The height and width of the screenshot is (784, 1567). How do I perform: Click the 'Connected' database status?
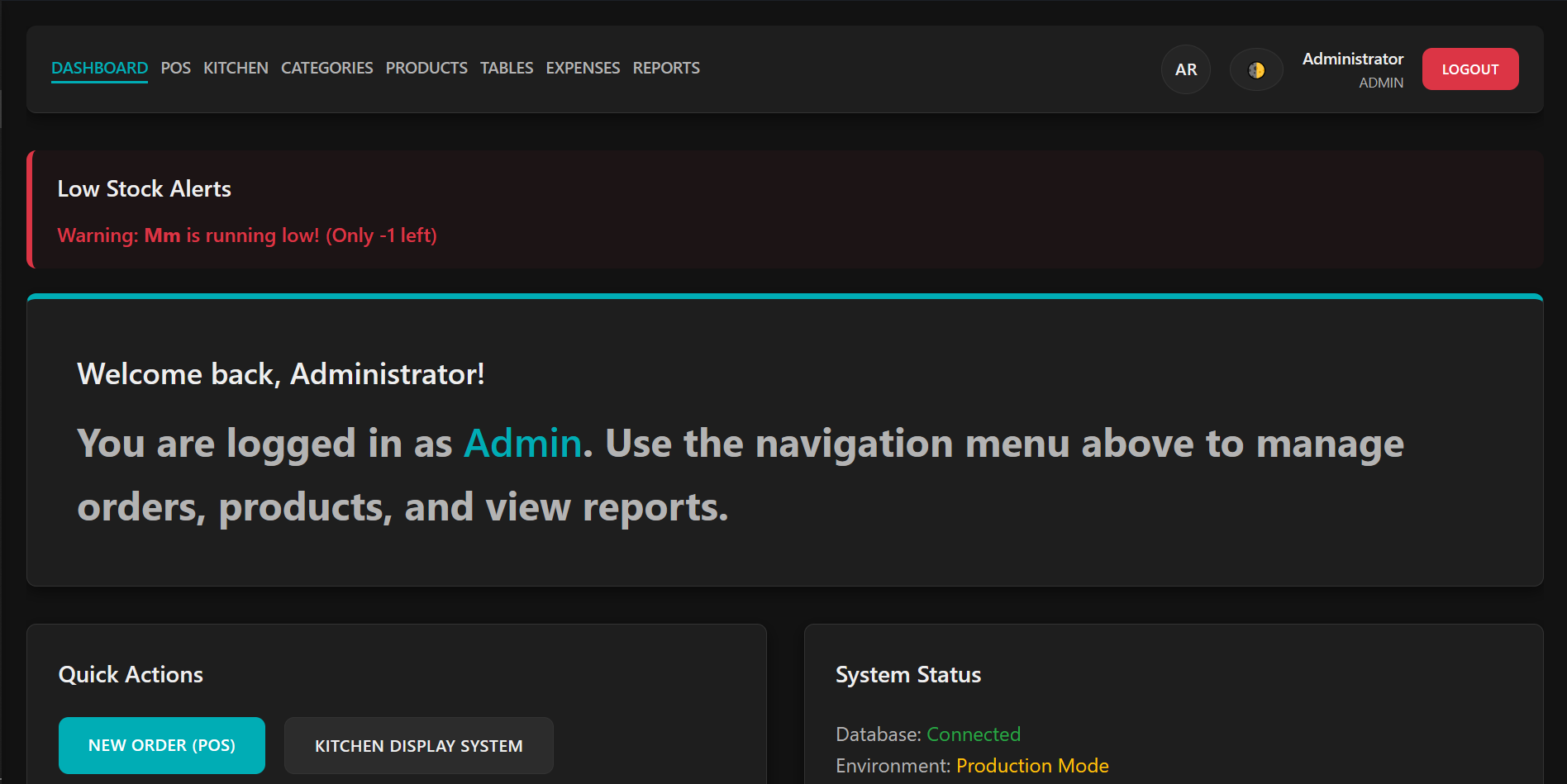(974, 734)
